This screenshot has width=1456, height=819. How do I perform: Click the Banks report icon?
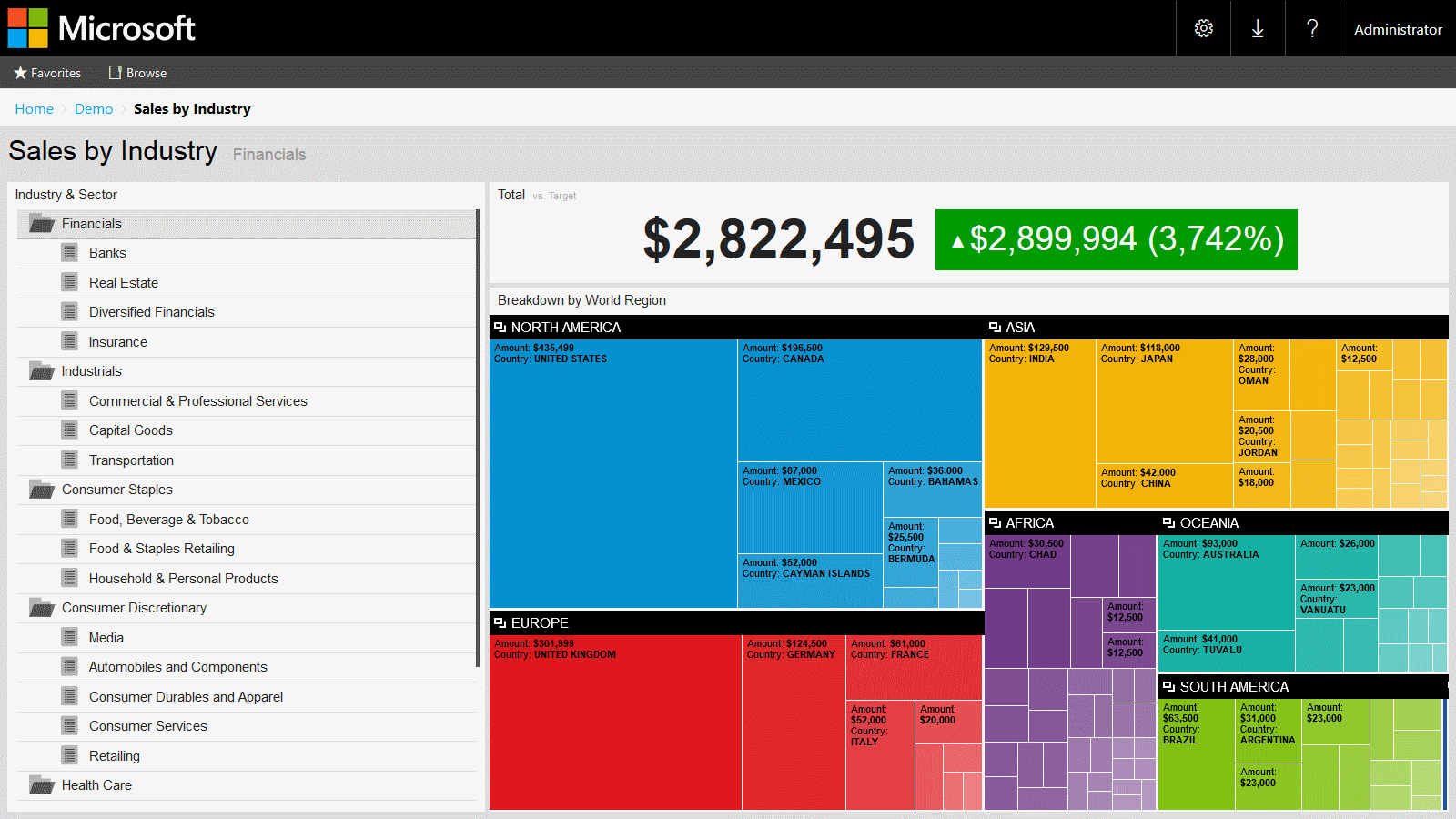pyautogui.click(x=69, y=252)
